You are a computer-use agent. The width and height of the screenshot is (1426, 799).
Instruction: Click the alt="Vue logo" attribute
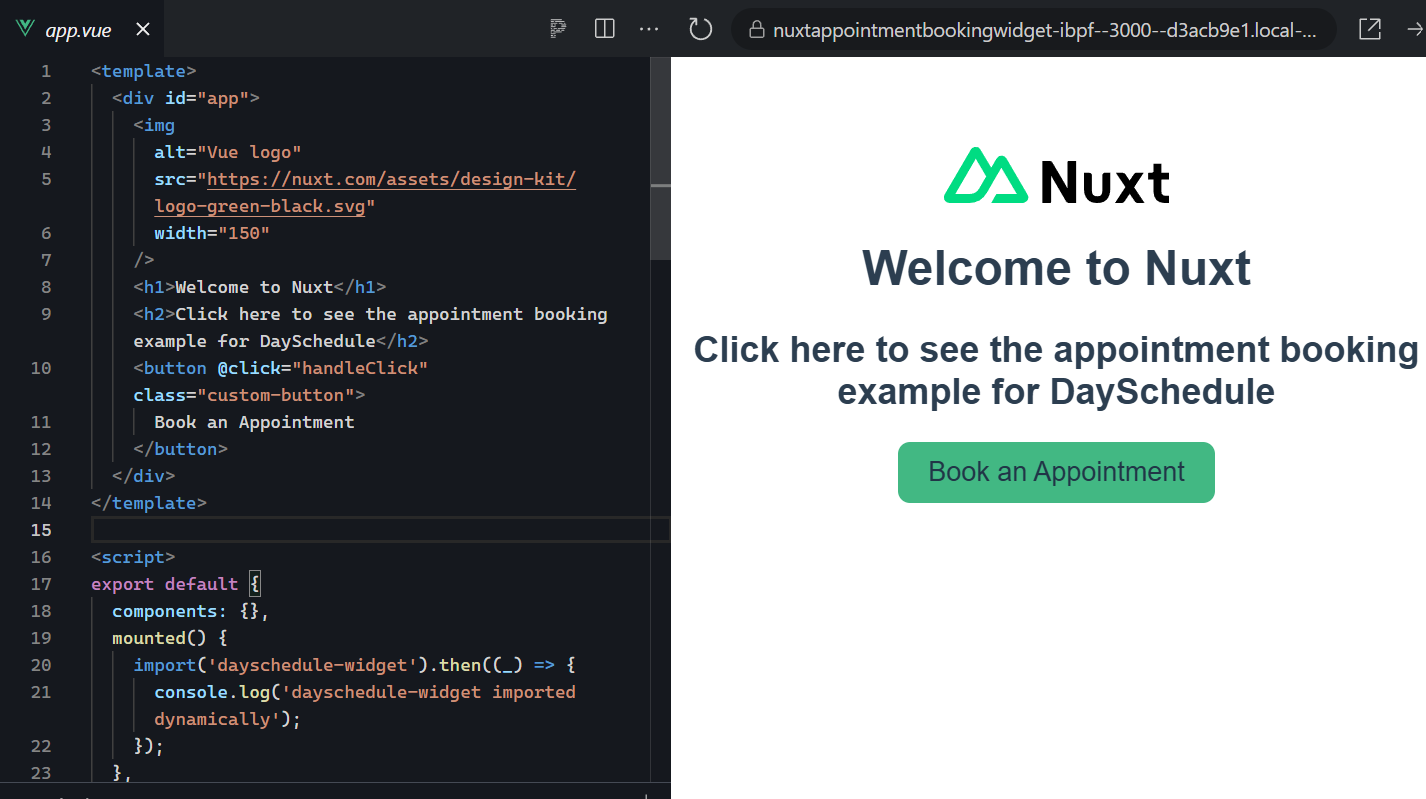pos(228,152)
